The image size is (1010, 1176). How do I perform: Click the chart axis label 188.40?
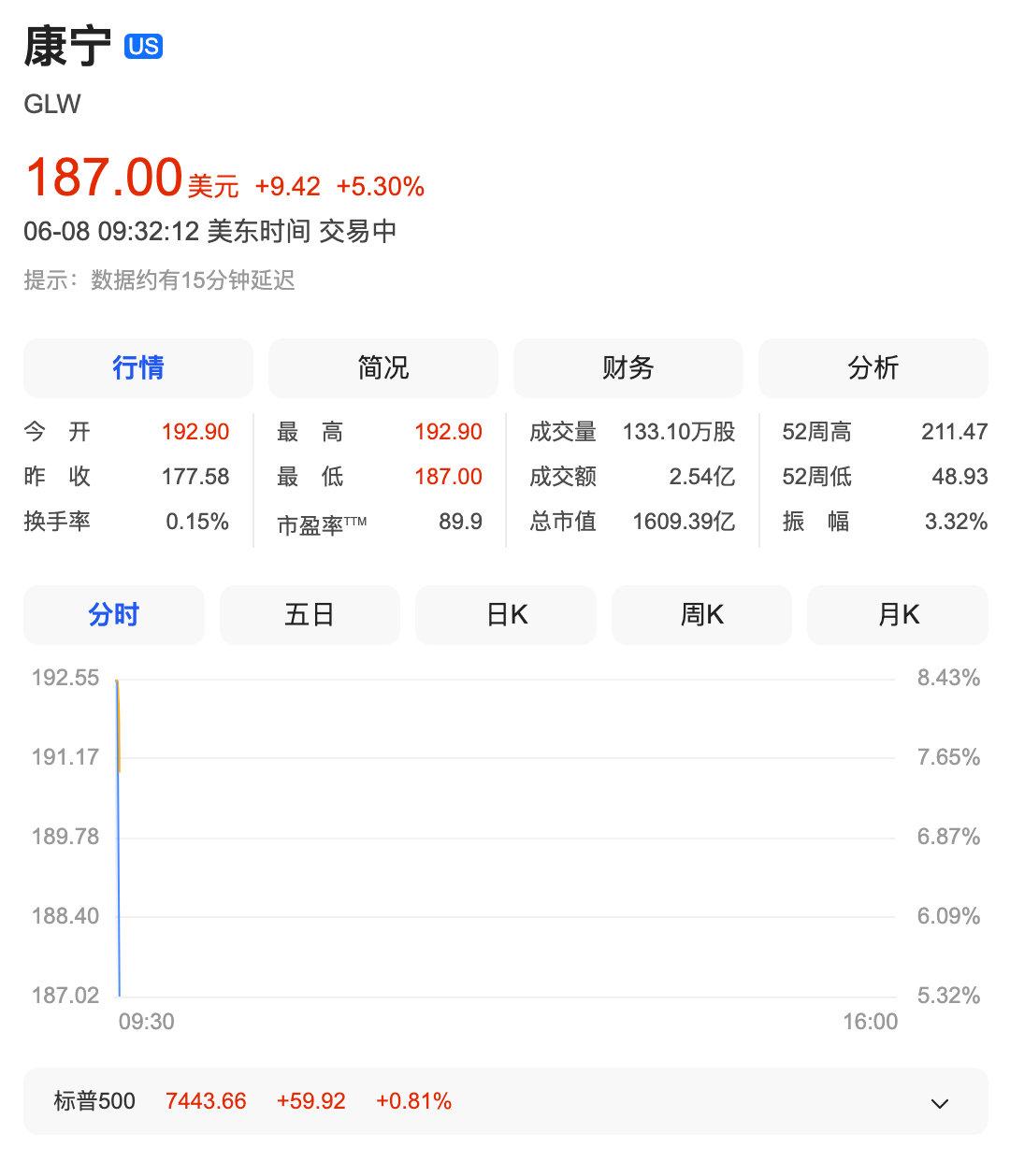coord(65,916)
